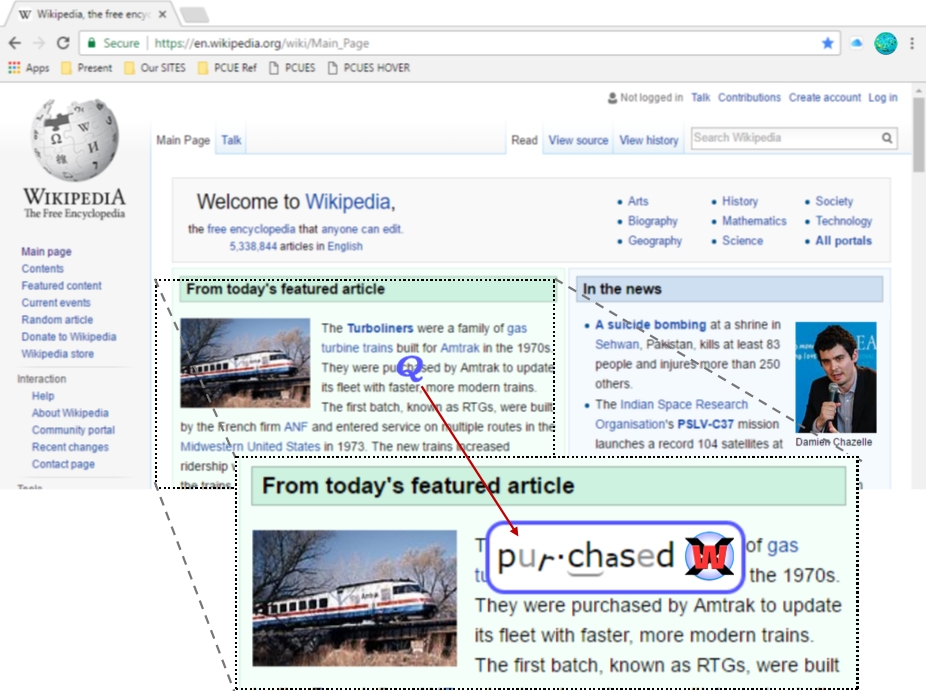Click the Log in link

(x=882, y=97)
